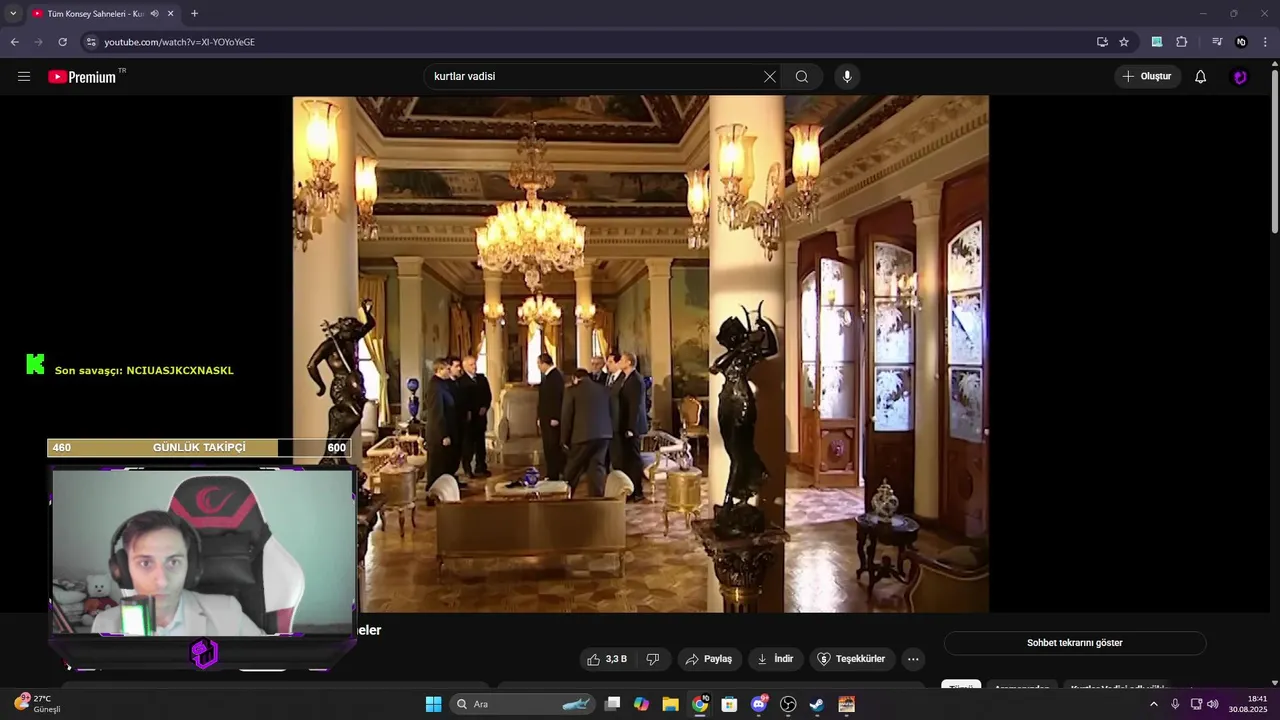
Task: Open clock showing 18:41 30.08.2025
Action: coord(1248,704)
